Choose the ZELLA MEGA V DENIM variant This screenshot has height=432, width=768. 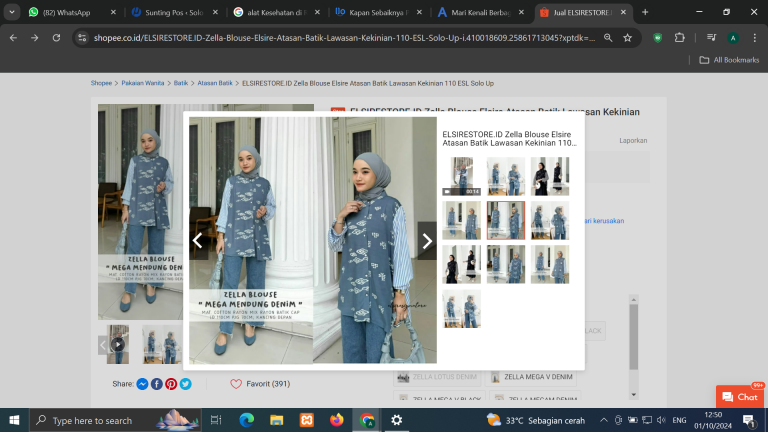point(531,377)
